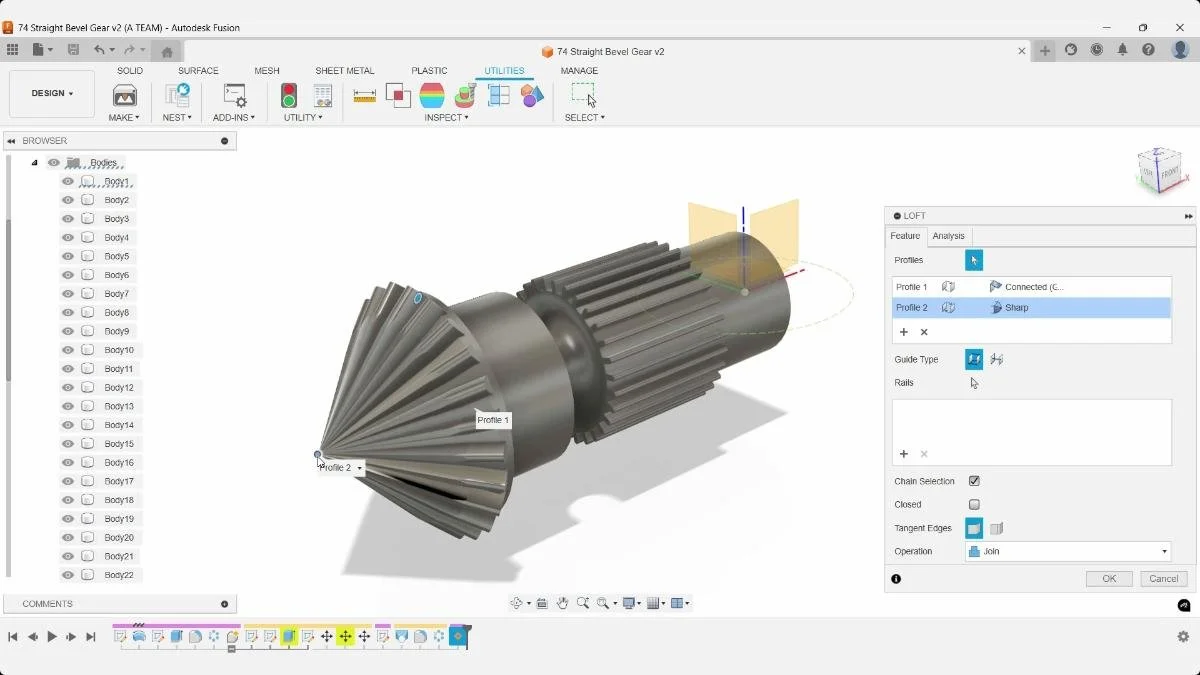This screenshot has width=1200, height=675.
Task: Click the Section Analysis icon
Action: click(499, 96)
